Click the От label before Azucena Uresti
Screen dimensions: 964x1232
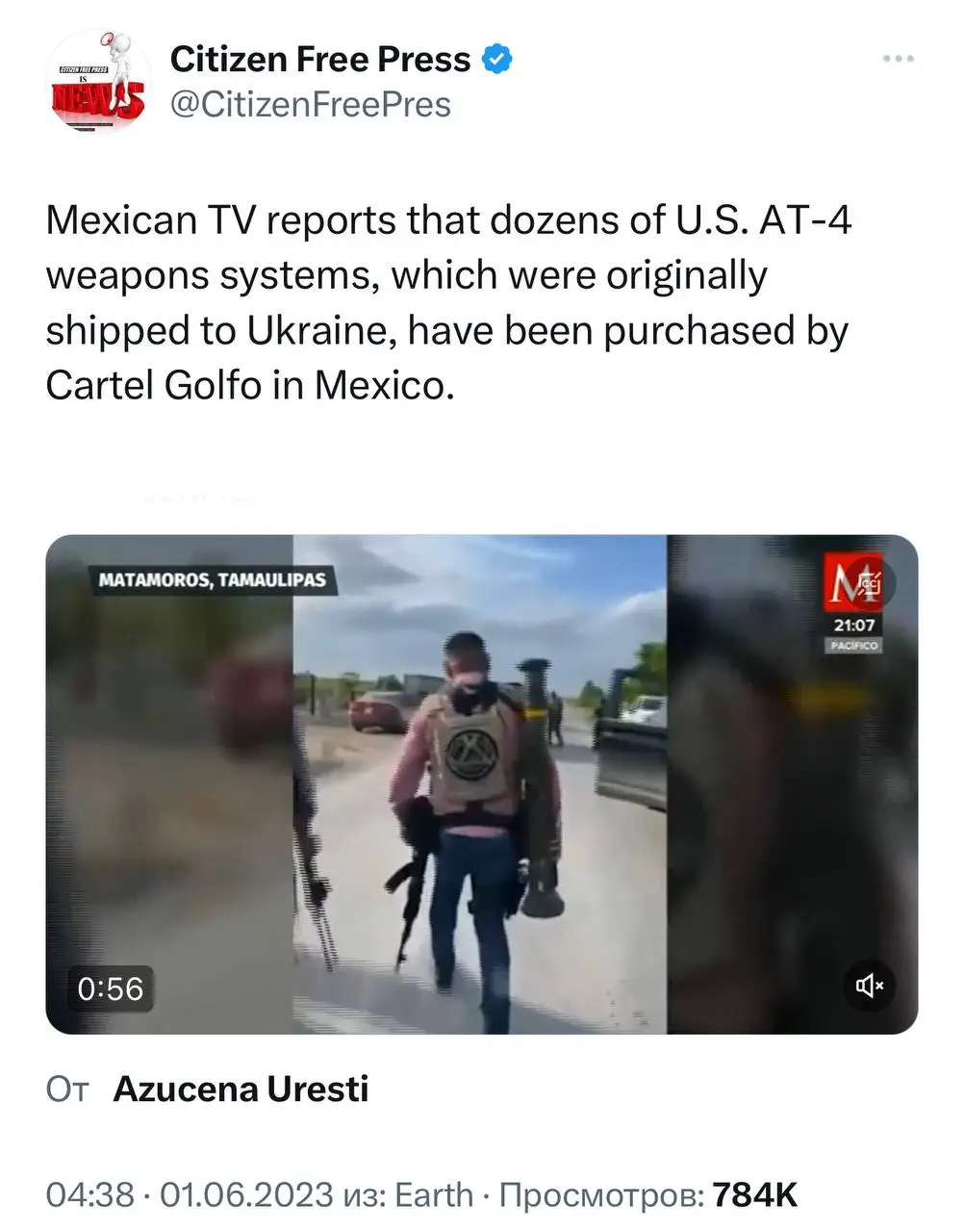67,1090
